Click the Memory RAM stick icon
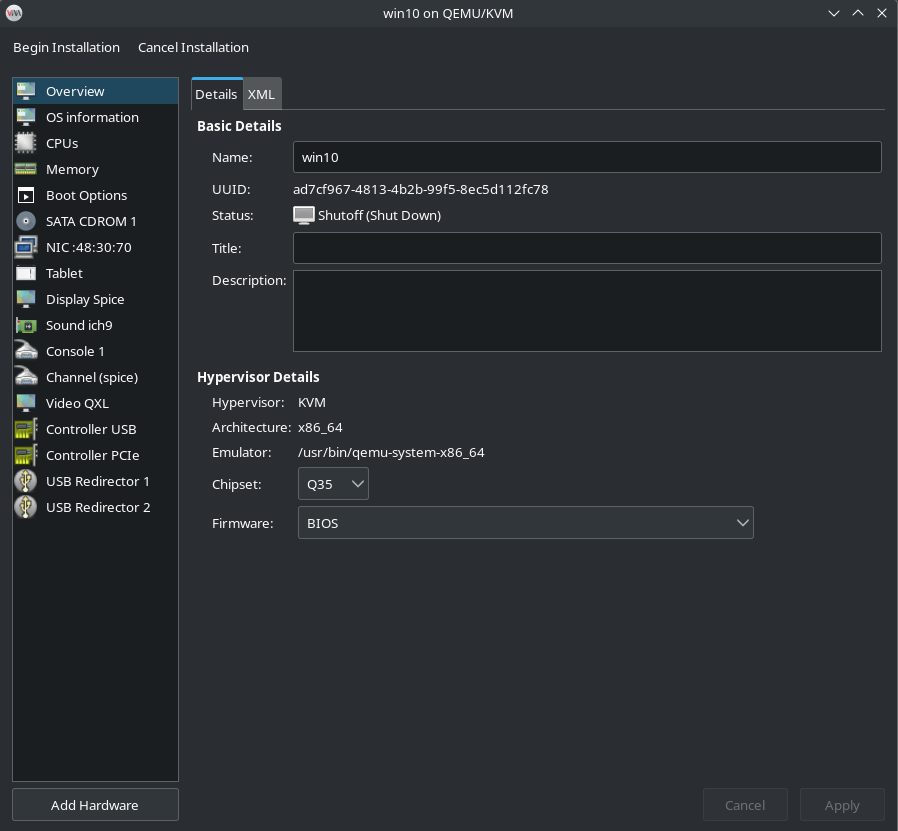 click(26, 169)
